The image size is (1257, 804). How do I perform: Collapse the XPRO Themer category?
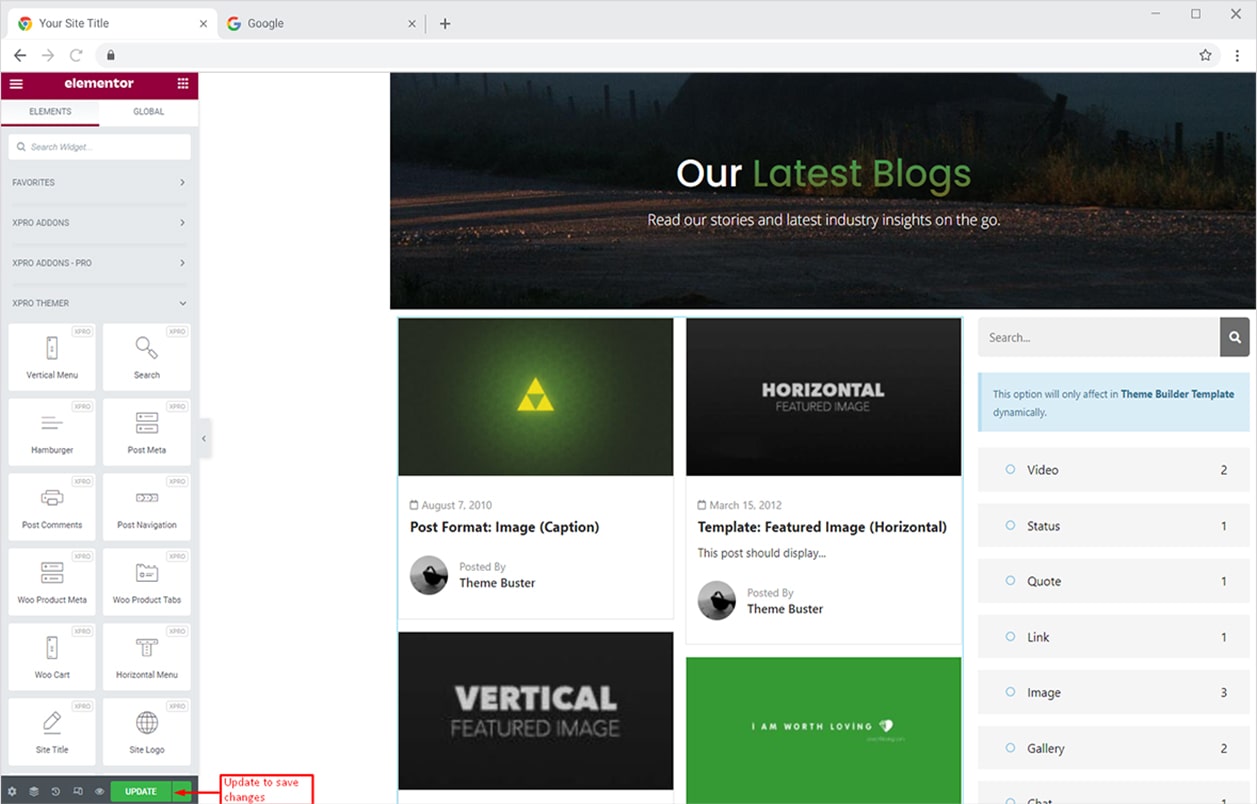click(x=99, y=303)
